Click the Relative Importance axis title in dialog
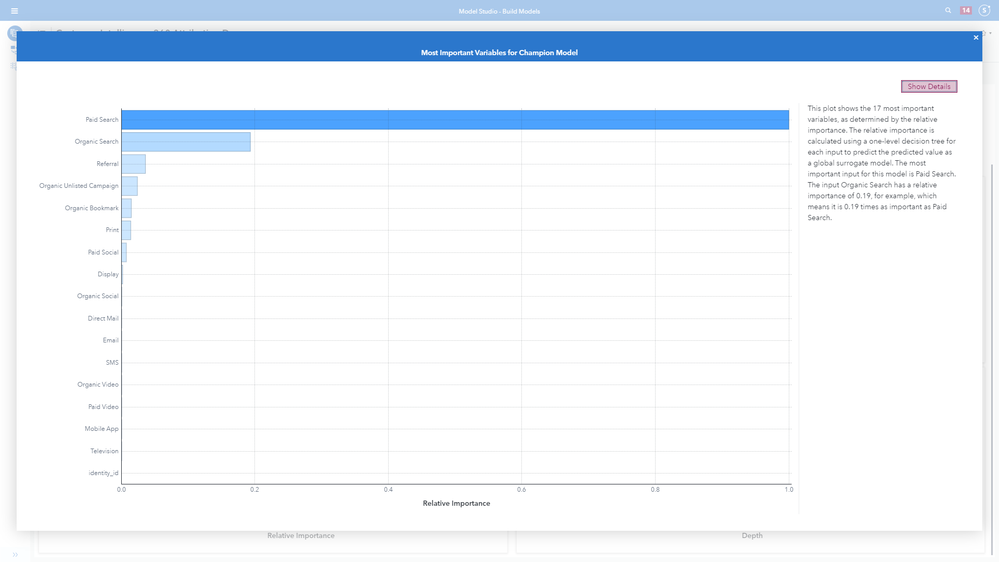The height and width of the screenshot is (562, 999). coord(456,503)
